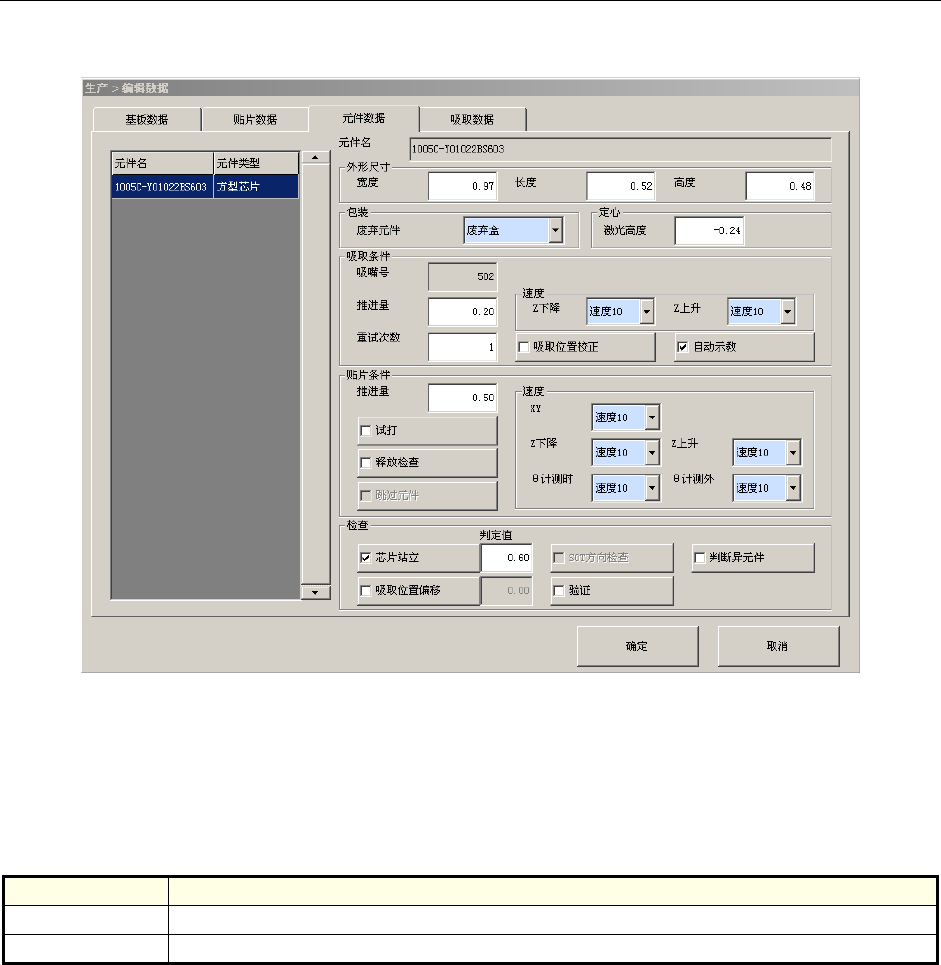Viewport: 941px width, 965px height.
Task: Click the 宽度 field showing 0.97
Action: coord(462,186)
